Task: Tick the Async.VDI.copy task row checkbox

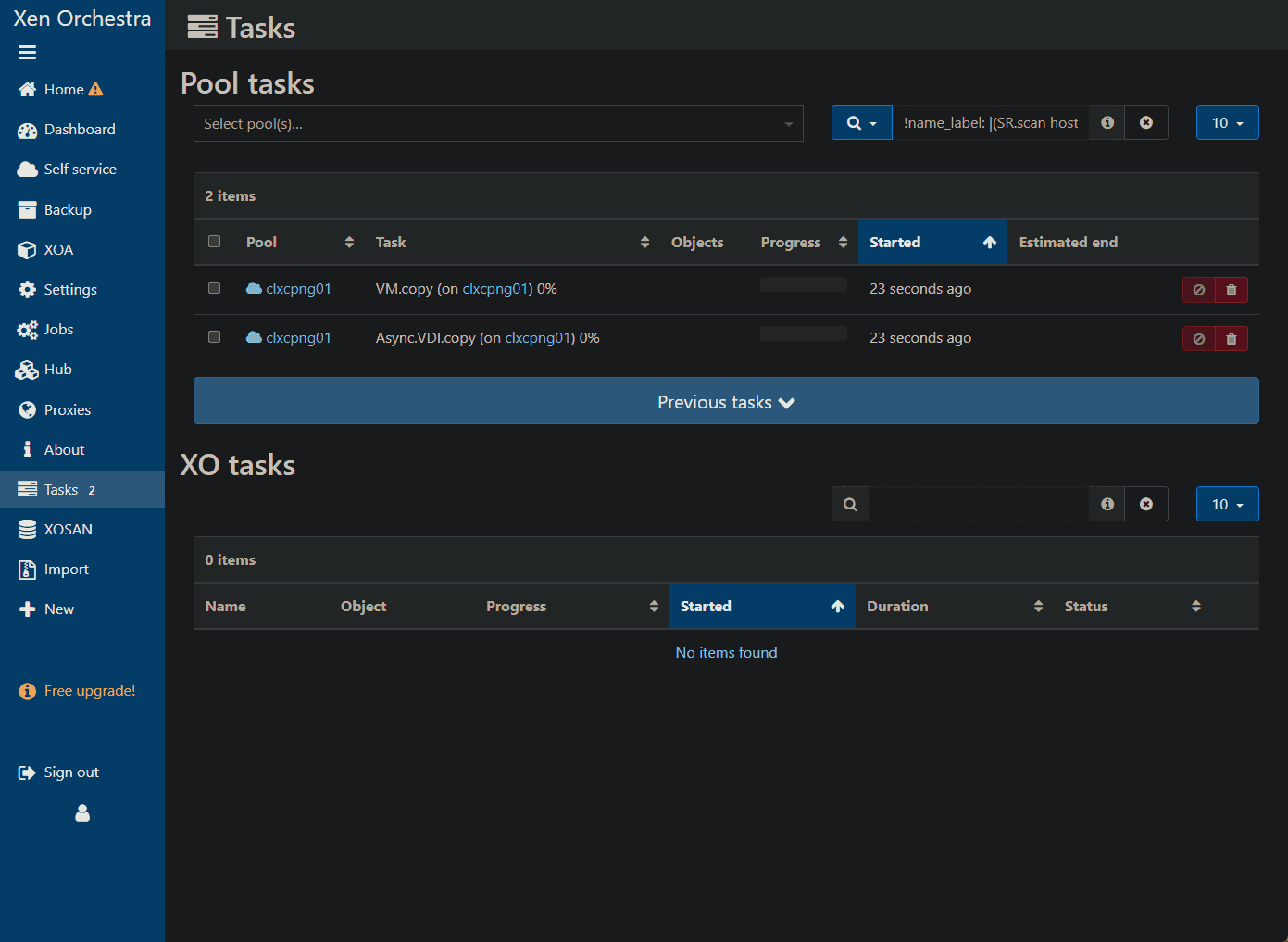Action: click(x=215, y=337)
